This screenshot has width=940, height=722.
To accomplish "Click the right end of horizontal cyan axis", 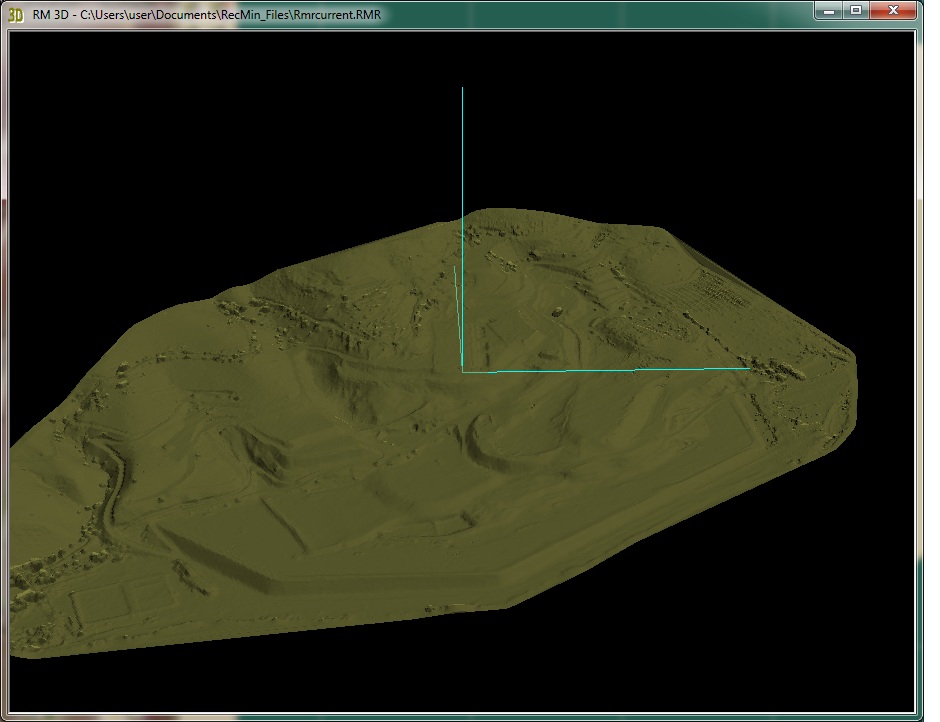I will pyautogui.click(x=749, y=368).
